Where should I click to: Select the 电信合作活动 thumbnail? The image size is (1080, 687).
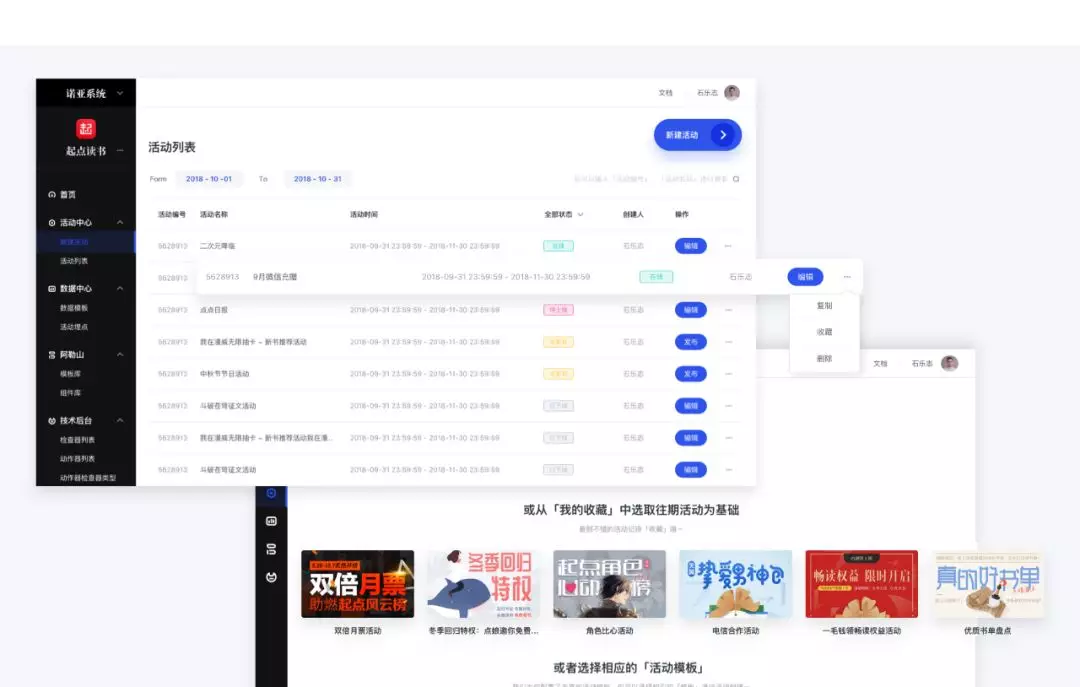[736, 584]
